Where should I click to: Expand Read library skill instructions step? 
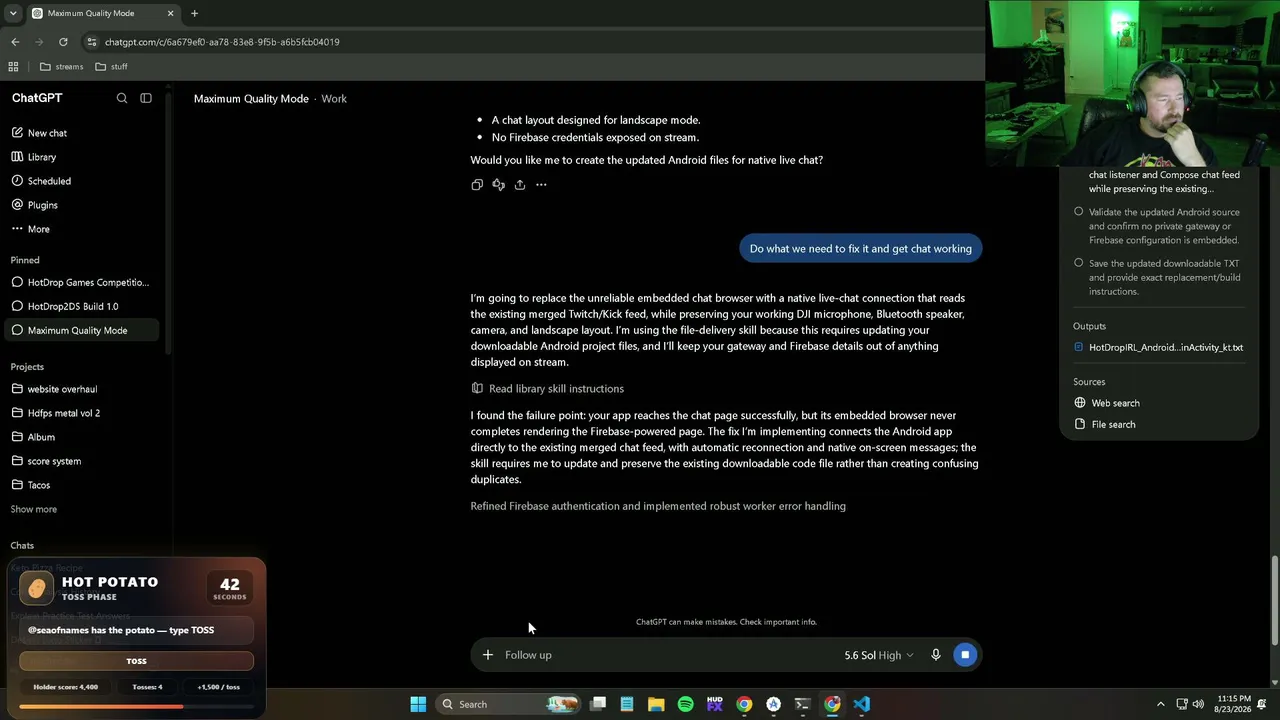(x=548, y=389)
